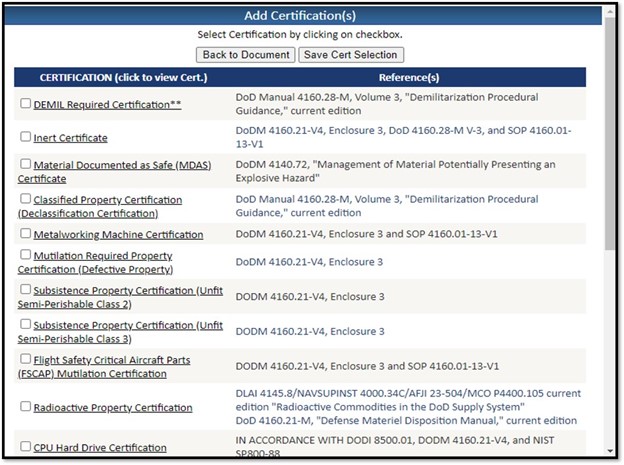
Task: Tick the Inert Certificate checkbox
Action: 26,137
